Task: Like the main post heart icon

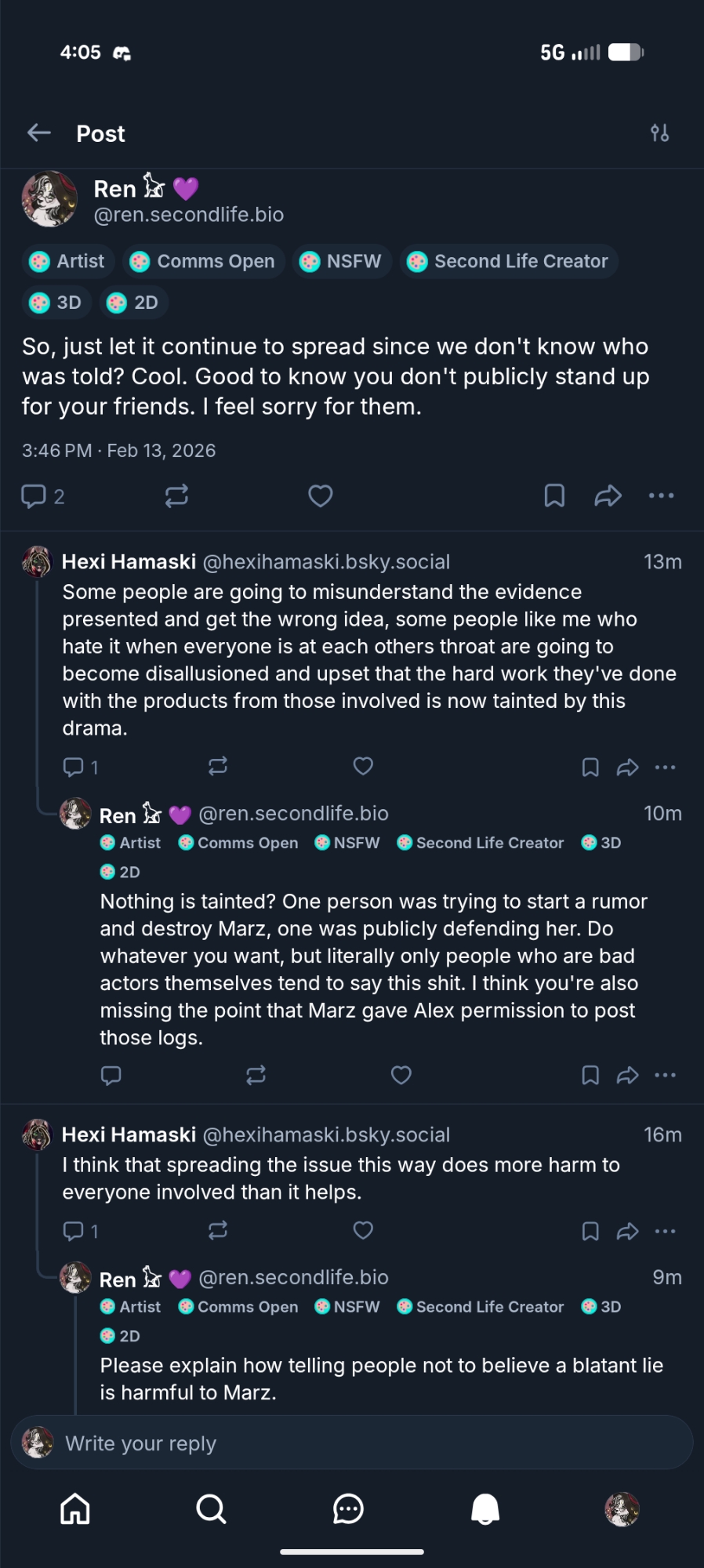Action: coord(320,495)
